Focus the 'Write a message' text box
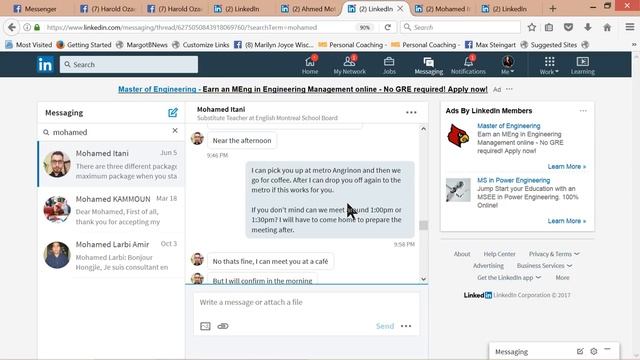640x360 pixels. point(306,302)
